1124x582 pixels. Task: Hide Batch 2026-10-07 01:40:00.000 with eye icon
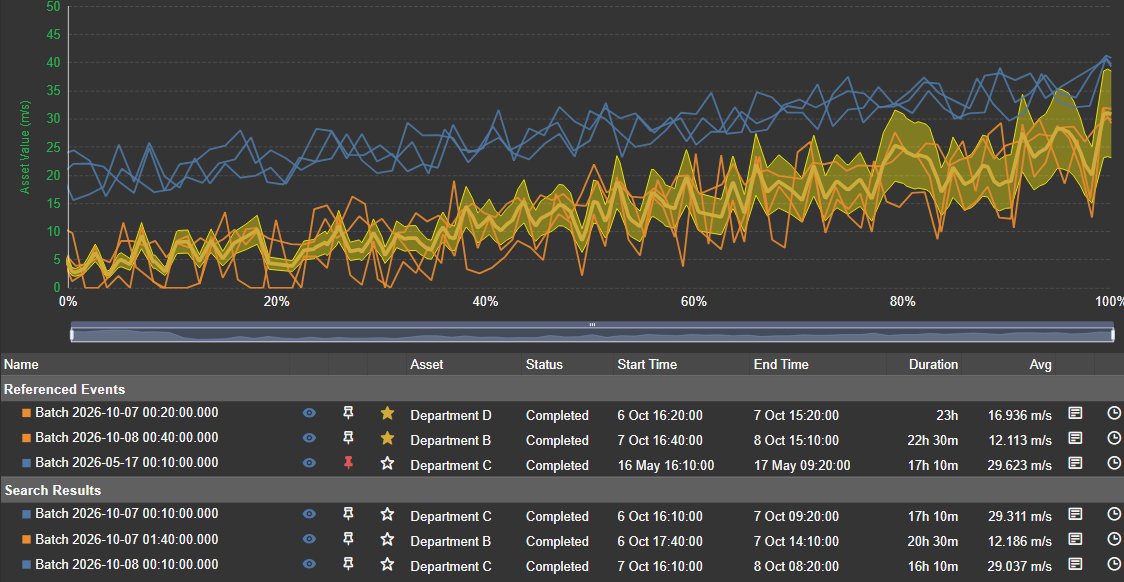(309, 539)
